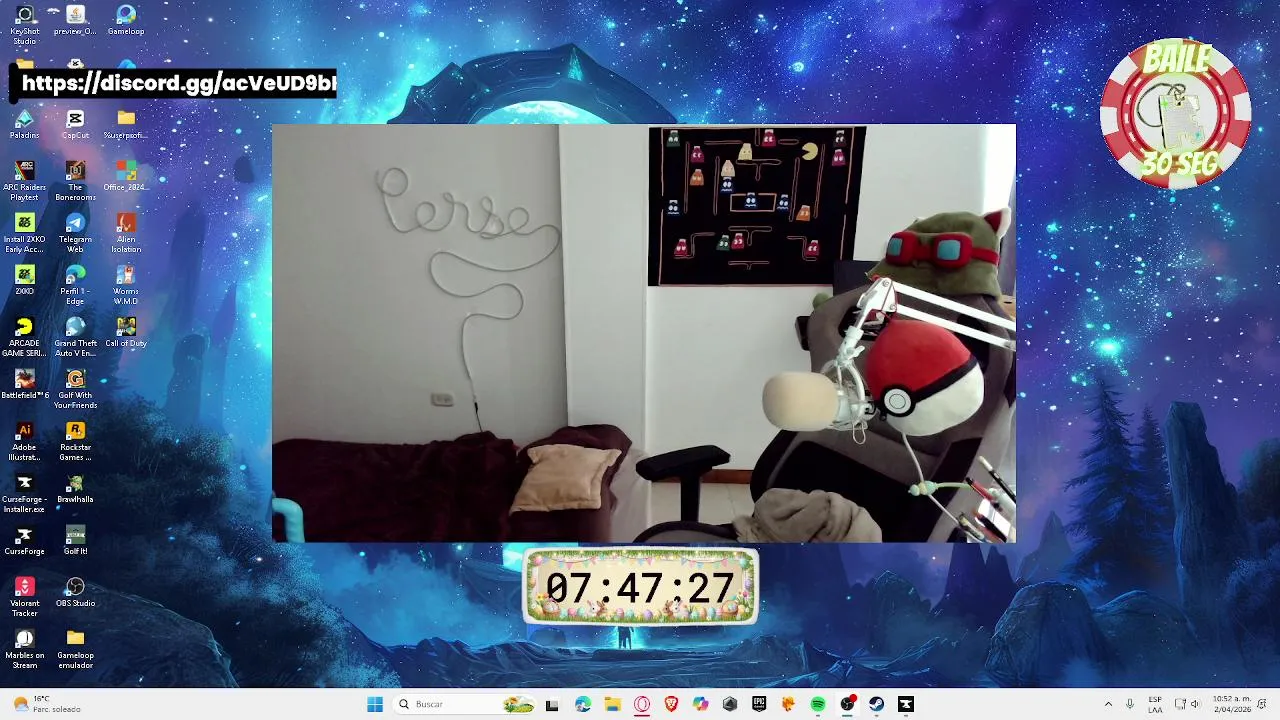Viewport: 1280px width, 720px height.
Task: Open Microsoft Edge from the taskbar
Action: [583, 704]
